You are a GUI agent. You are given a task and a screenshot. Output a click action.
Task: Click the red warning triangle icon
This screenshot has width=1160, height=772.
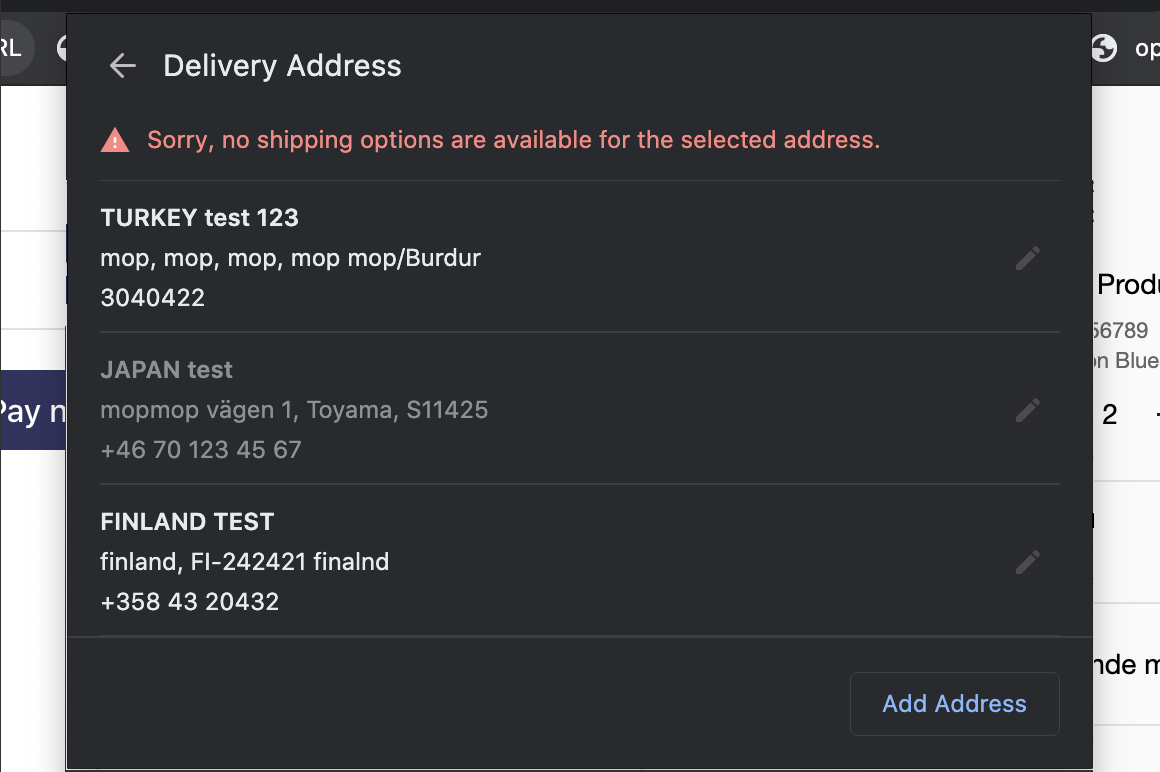(x=115, y=140)
